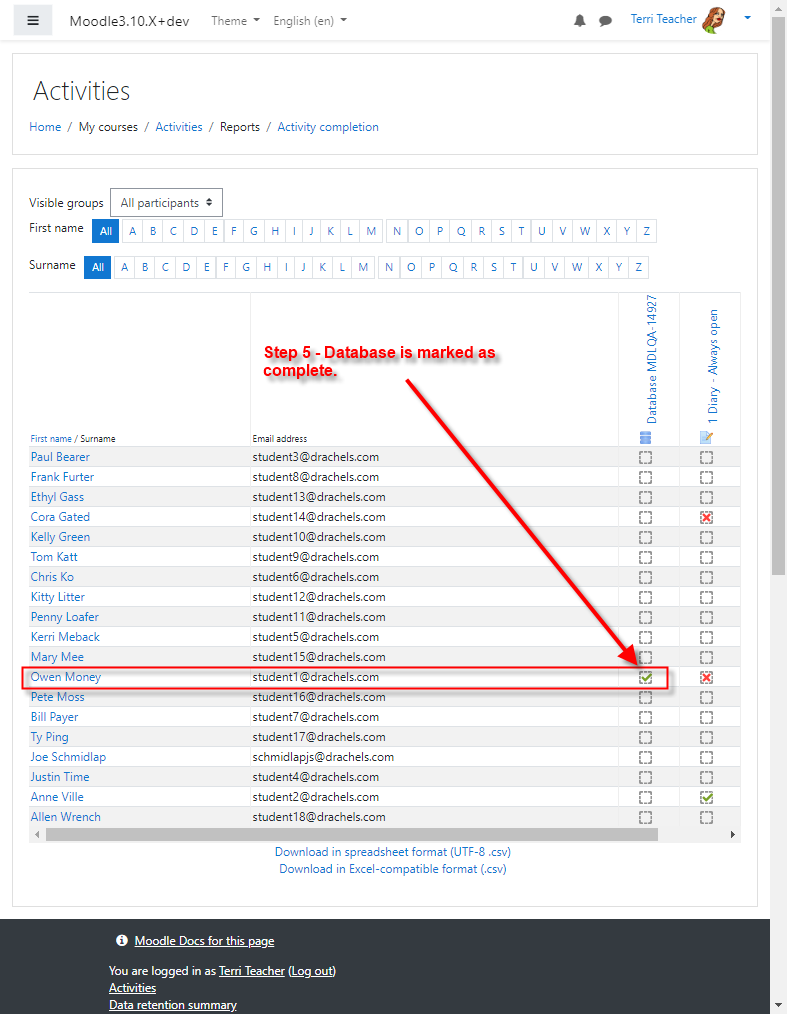
Task: Click the Diary activity icon in header
Action: pyautogui.click(x=706, y=438)
